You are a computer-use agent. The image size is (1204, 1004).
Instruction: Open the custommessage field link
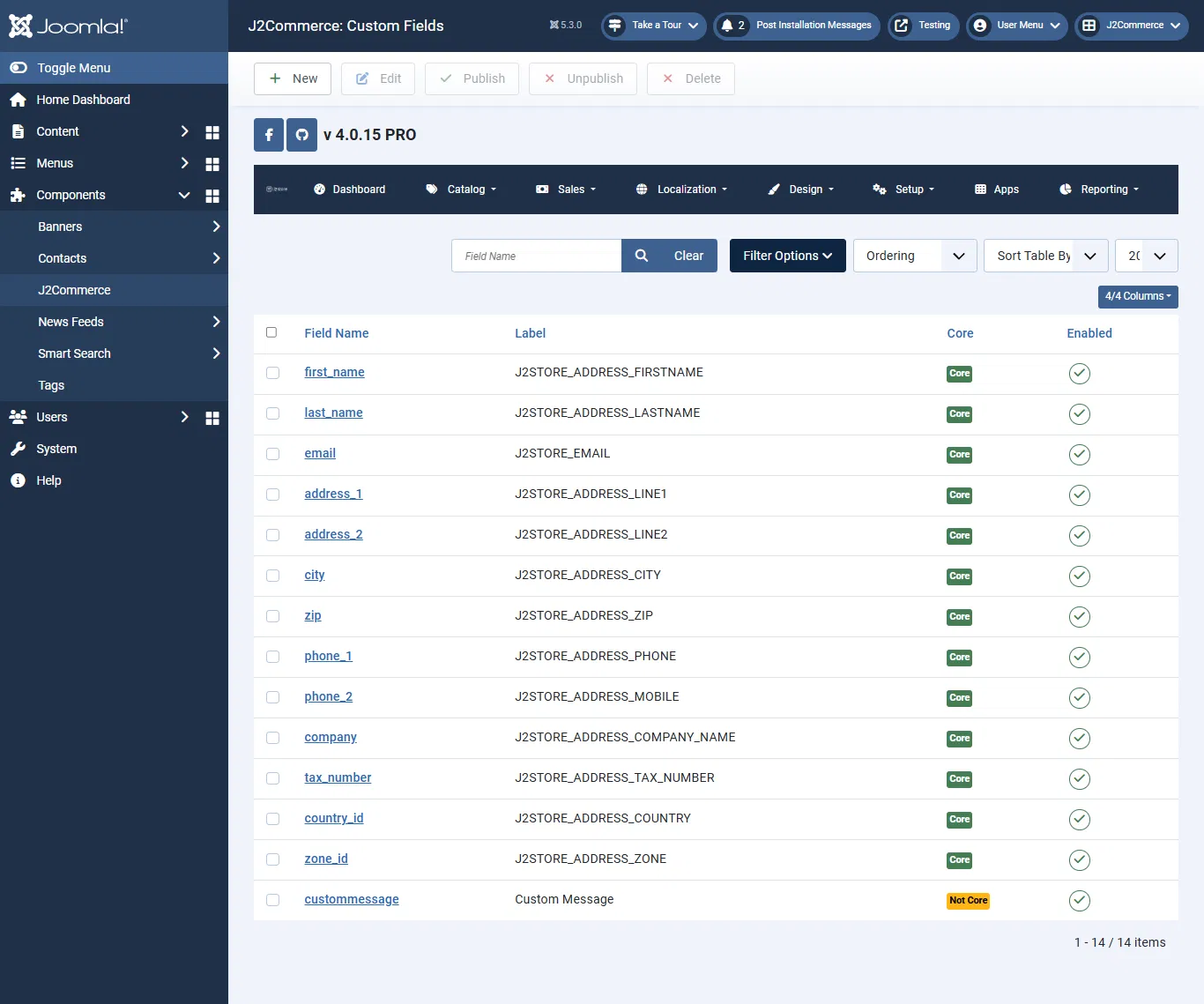click(x=352, y=899)
